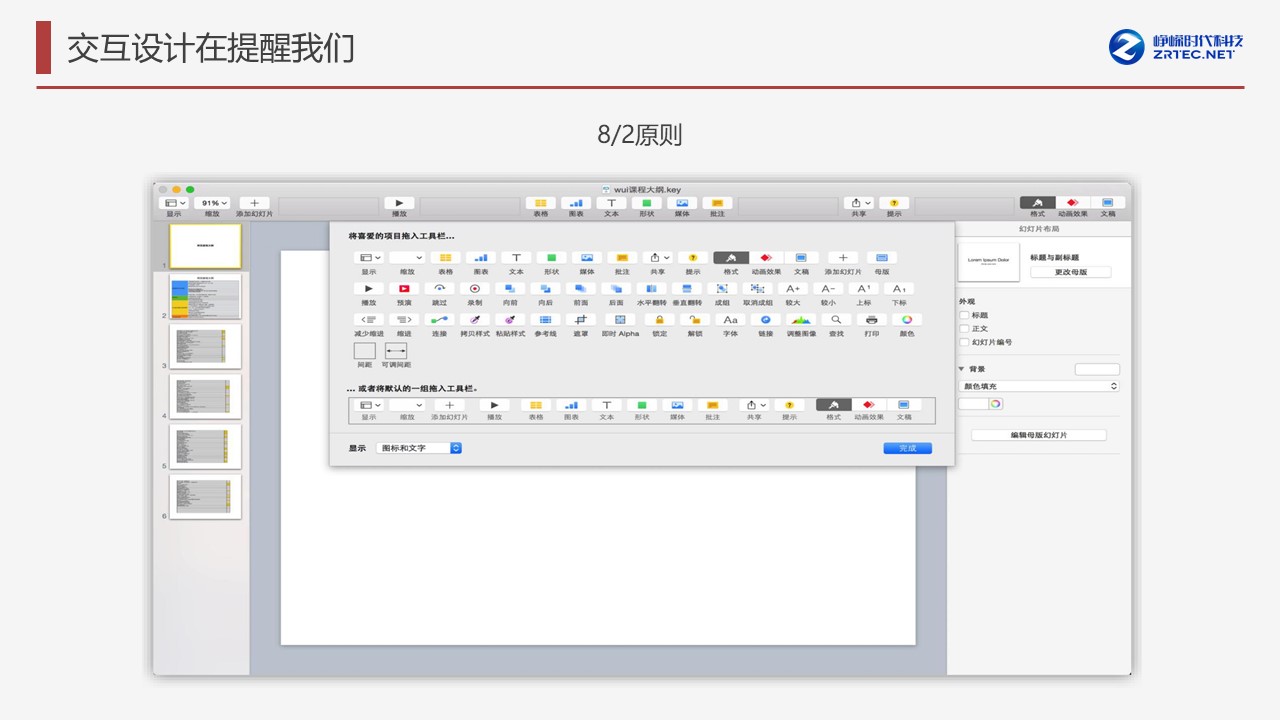This screenshot has width=1280, height=720.
Task: Switch to 动画效果 tab in top toolbar
Action: 1072,203
